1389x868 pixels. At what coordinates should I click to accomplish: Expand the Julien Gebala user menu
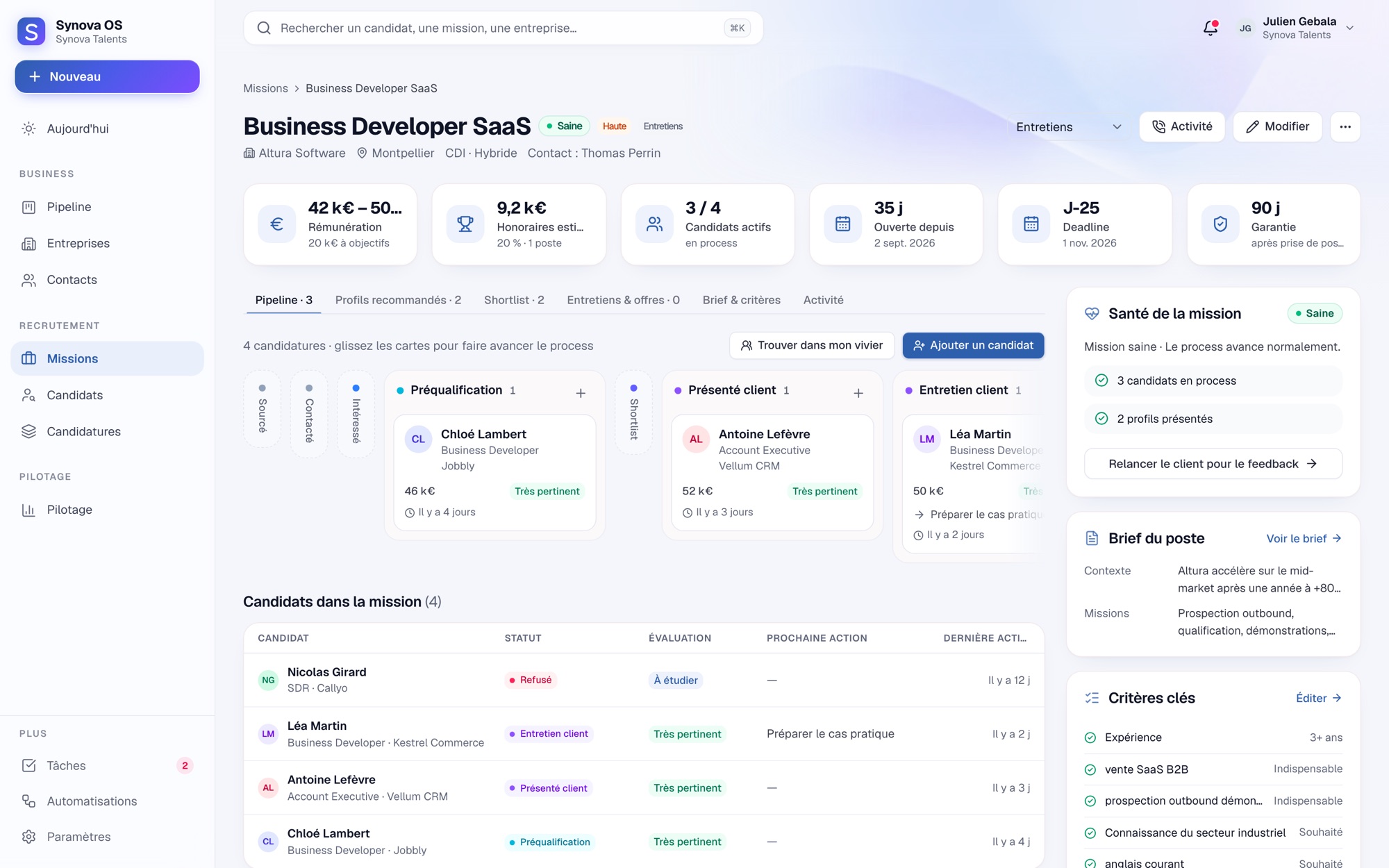pyautogui.click(x=1295, y=28)
